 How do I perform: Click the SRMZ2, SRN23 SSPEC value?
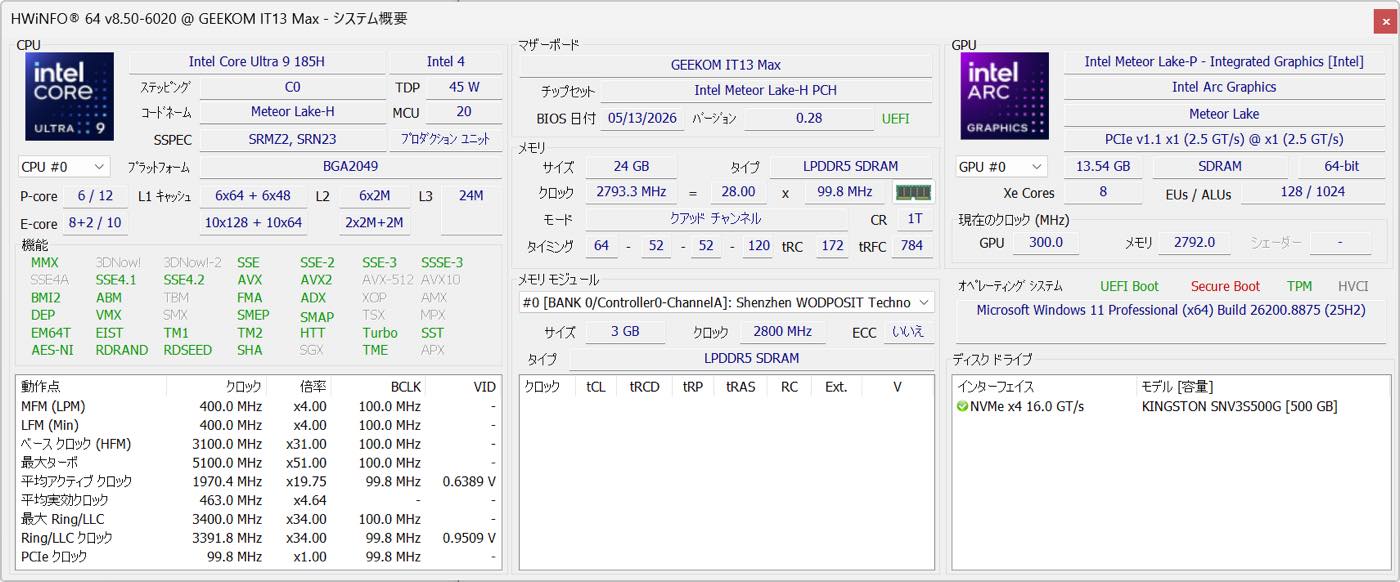coord(292,140)
